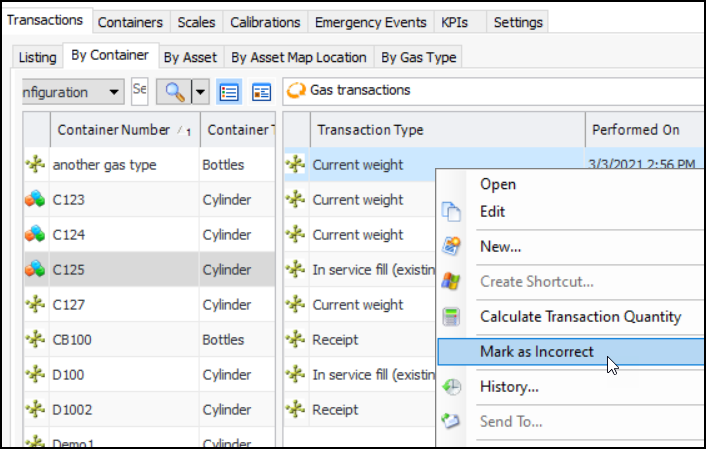Image resolution: width=706 pixels, height=449 pixels.
Task: Click the Send To icon
Action: [452, 422]
